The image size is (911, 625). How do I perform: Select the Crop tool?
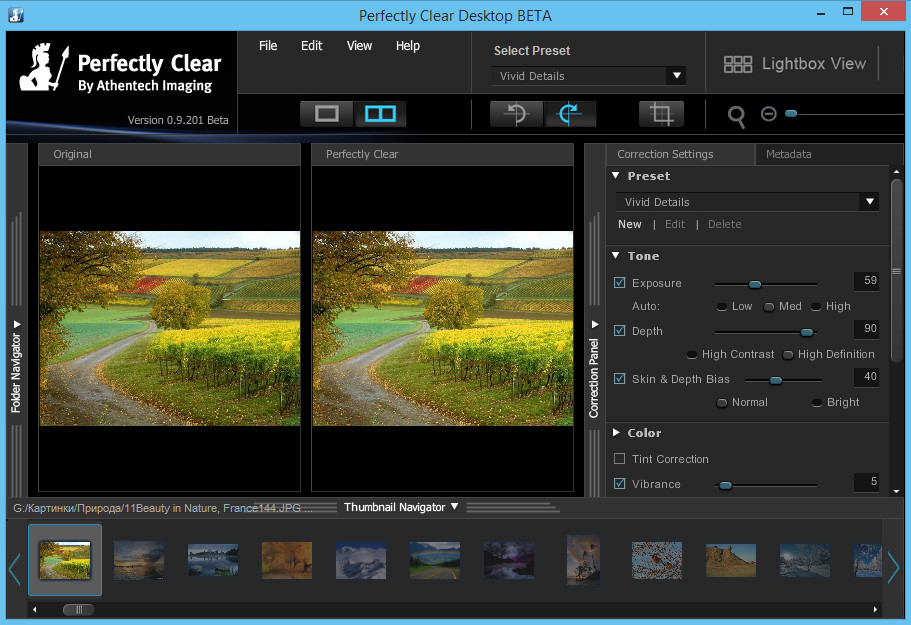(x=661, y=114)
